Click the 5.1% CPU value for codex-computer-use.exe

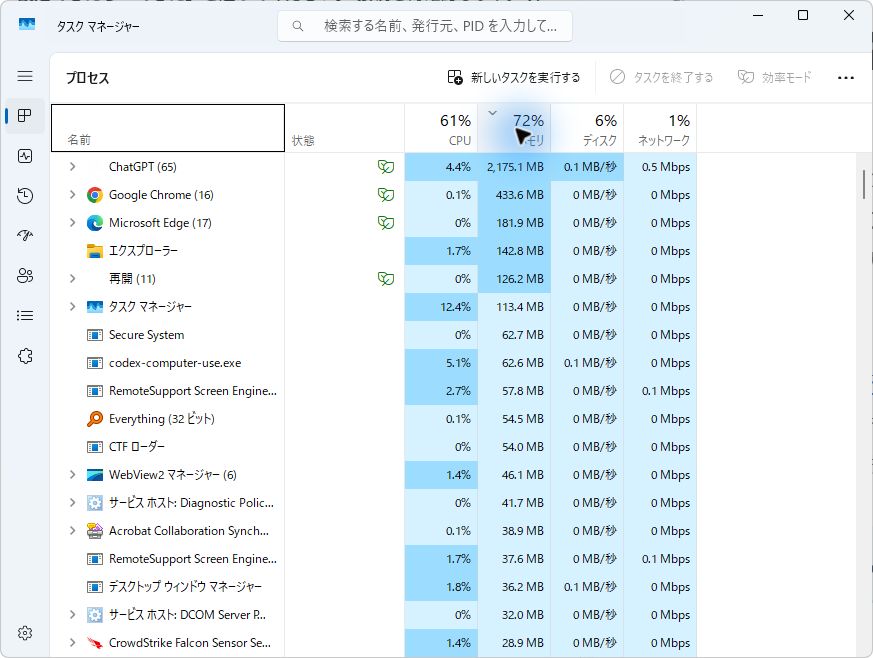tap(458, 363)
